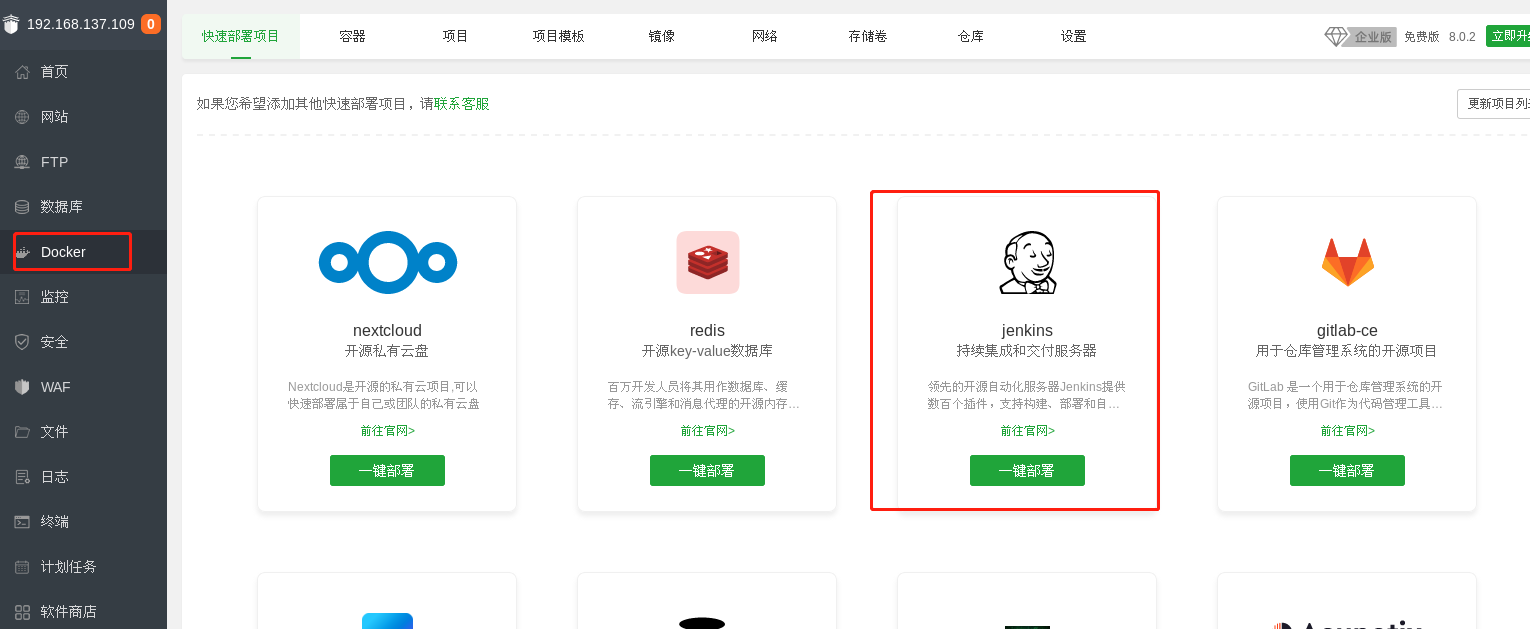This screenshot has width=1530, height=629.
Task: Click the orange notification badge 0
Action: click(151, 24)
